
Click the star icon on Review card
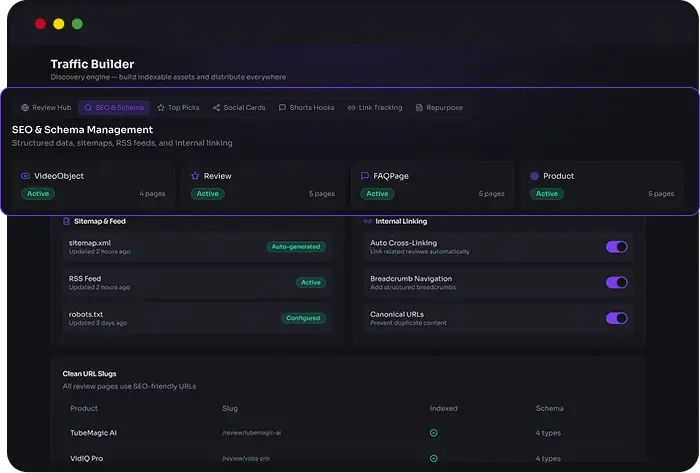(x=195, y=176)
